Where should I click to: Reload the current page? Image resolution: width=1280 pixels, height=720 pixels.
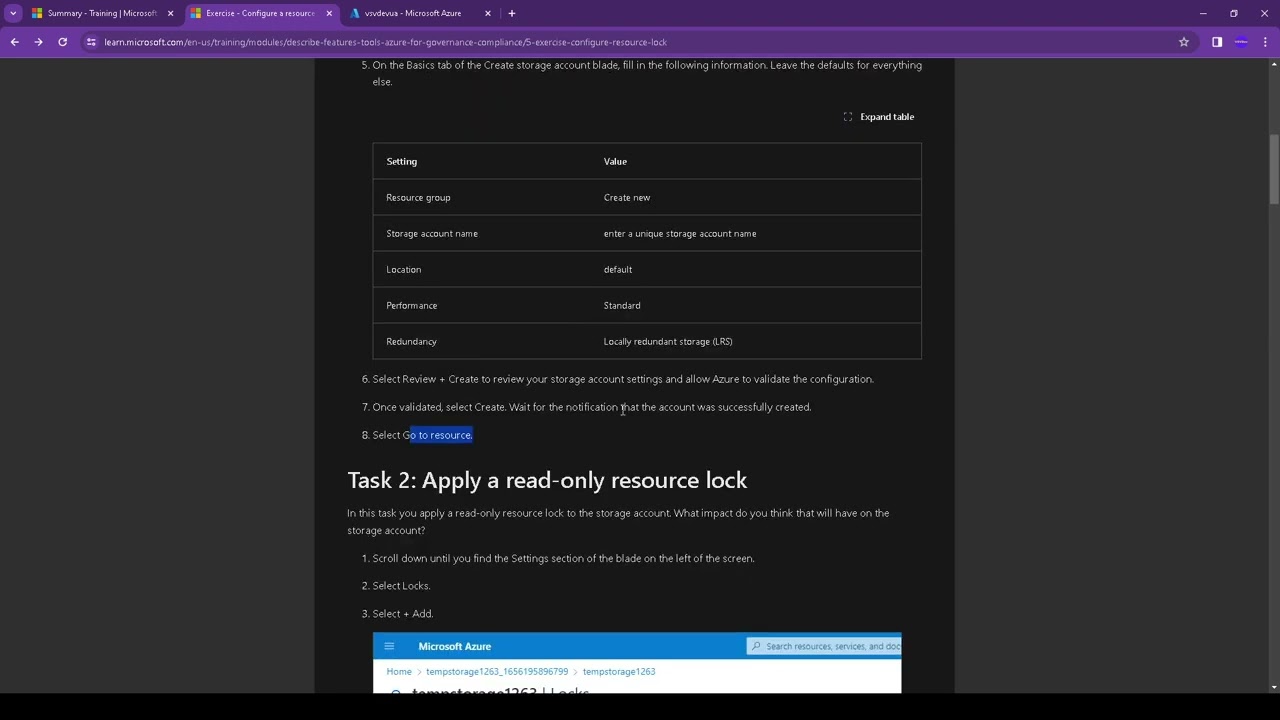pos(62,42)
